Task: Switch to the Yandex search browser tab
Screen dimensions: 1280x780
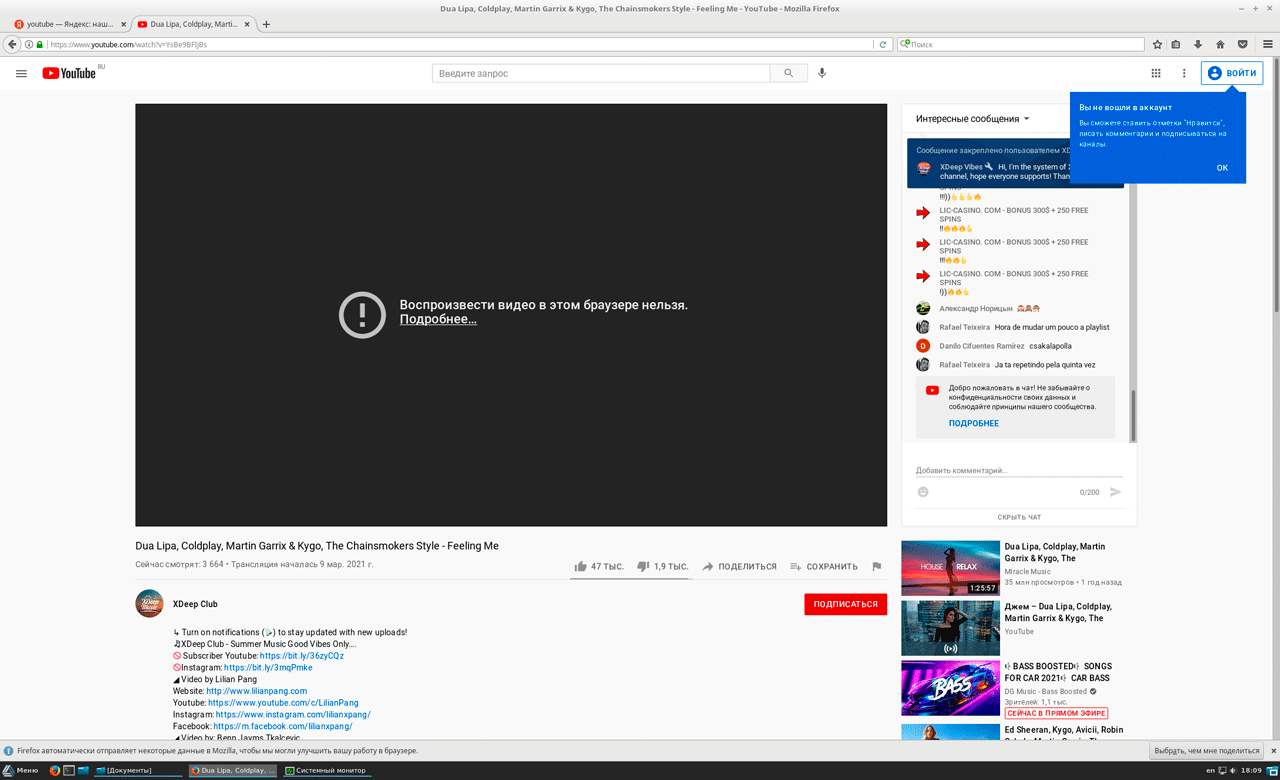Action: pos(68,24)
